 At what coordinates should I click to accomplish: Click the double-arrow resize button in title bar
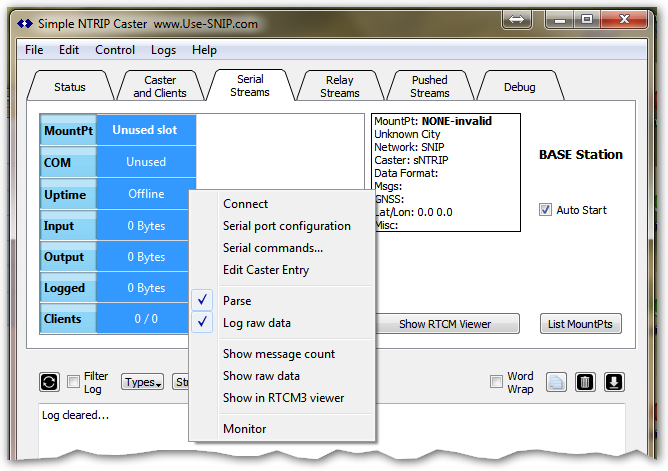[x=517, y=19]
